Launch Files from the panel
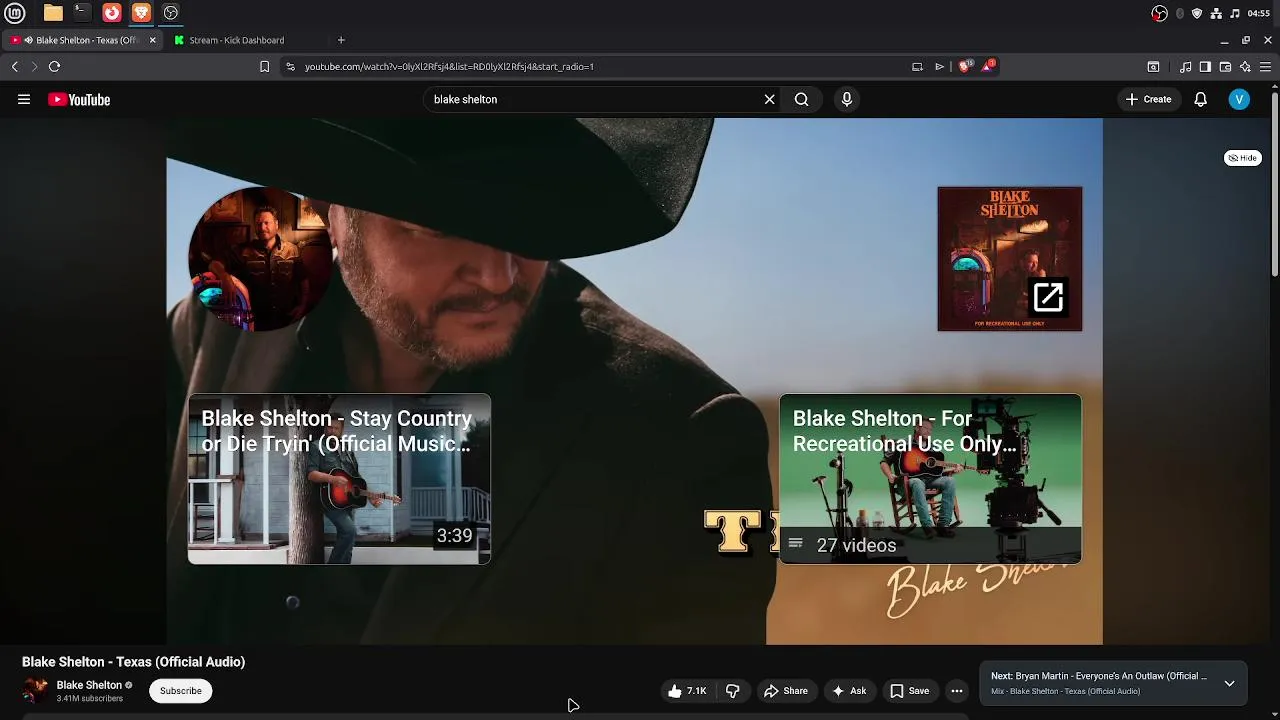This screenshot has height=720, width=1280. (53, 13)
